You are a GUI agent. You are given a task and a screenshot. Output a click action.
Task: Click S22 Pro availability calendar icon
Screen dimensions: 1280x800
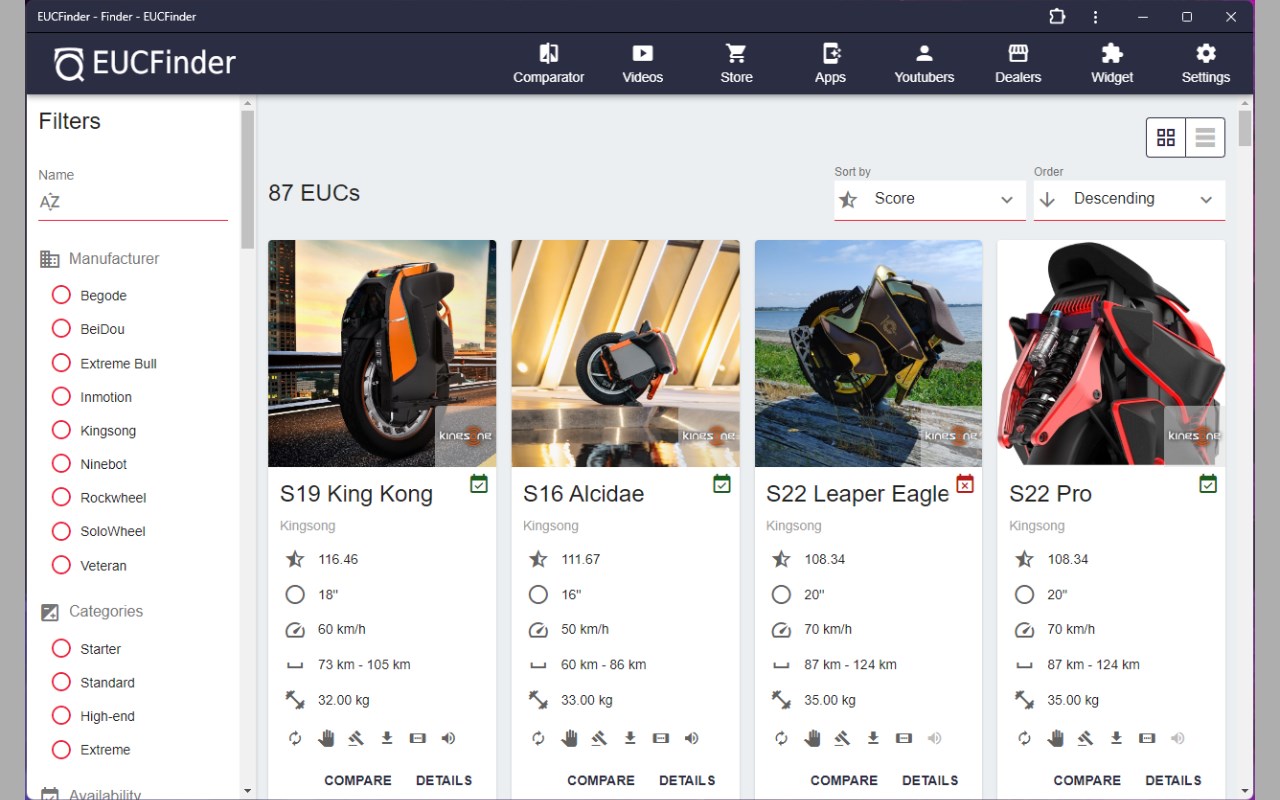(x=1208, y=484)
